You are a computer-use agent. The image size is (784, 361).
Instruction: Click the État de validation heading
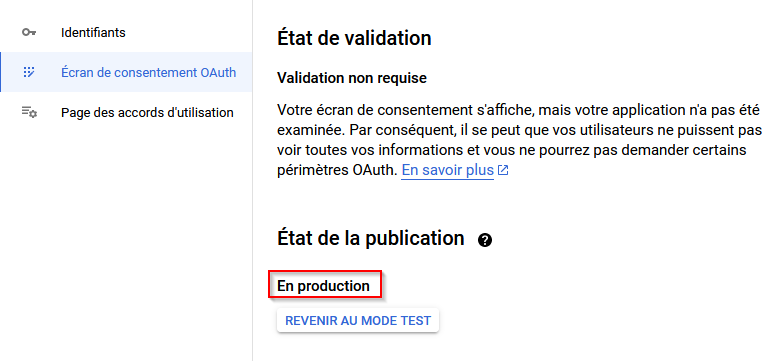pyautogui.click(x=354, y=38)
